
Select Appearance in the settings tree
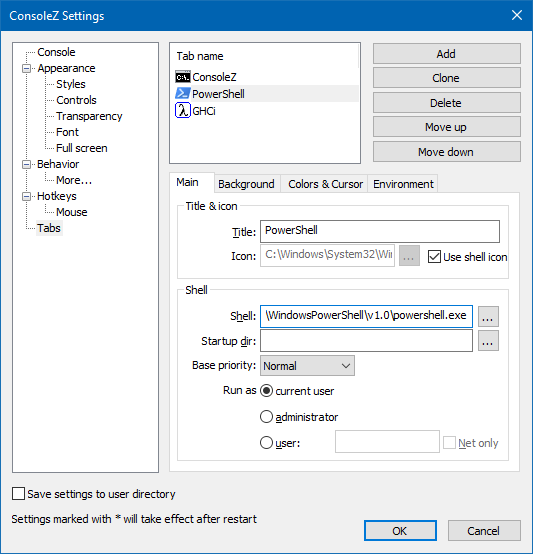point(66,68)
